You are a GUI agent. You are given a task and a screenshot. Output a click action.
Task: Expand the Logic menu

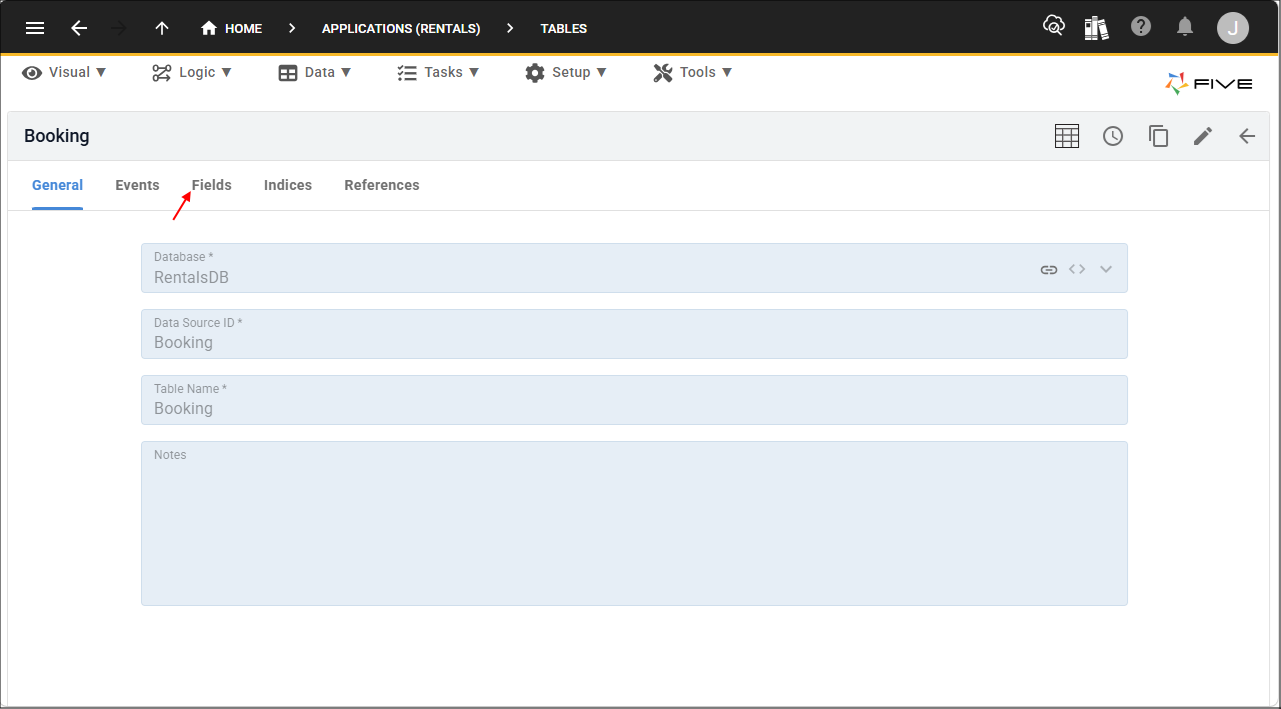coord(192,72)
